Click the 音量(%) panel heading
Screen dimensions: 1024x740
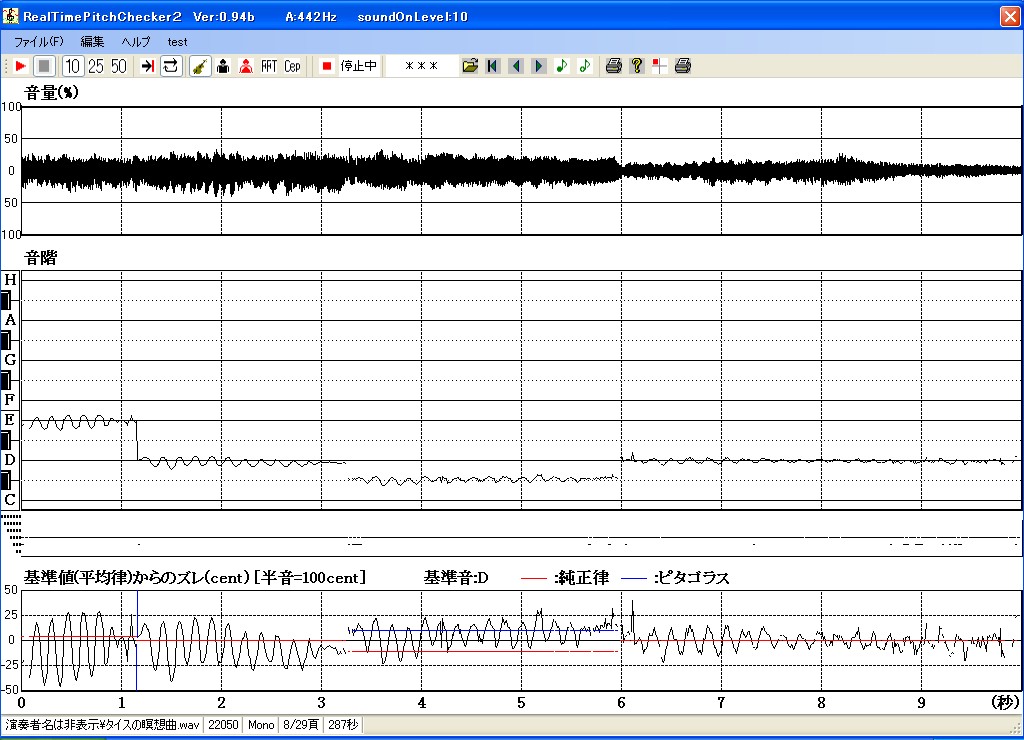52,93
